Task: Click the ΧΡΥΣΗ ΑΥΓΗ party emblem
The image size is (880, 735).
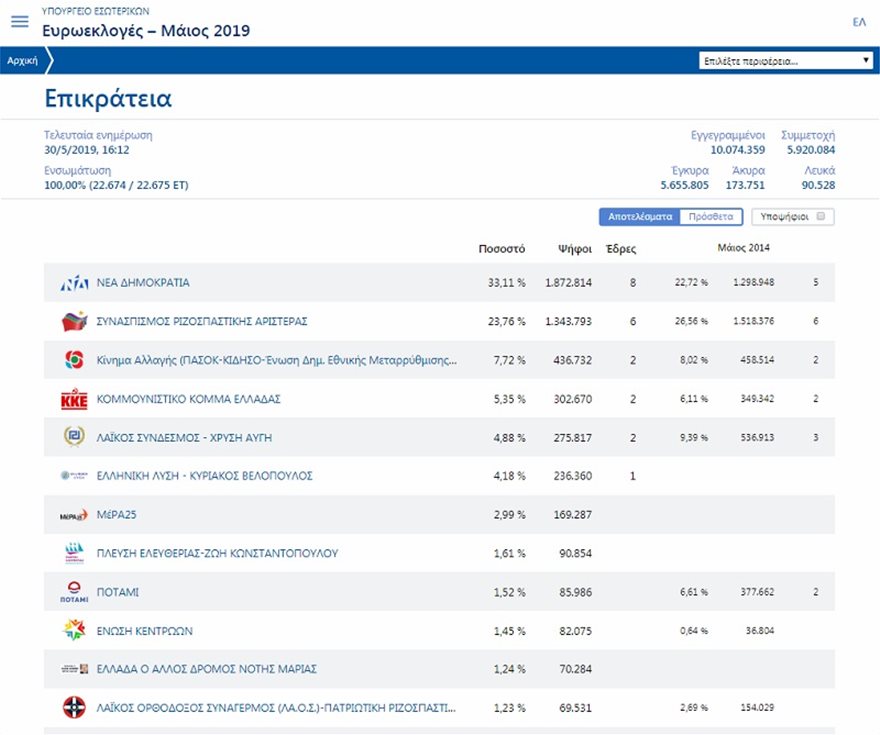Action: point(75,437)
